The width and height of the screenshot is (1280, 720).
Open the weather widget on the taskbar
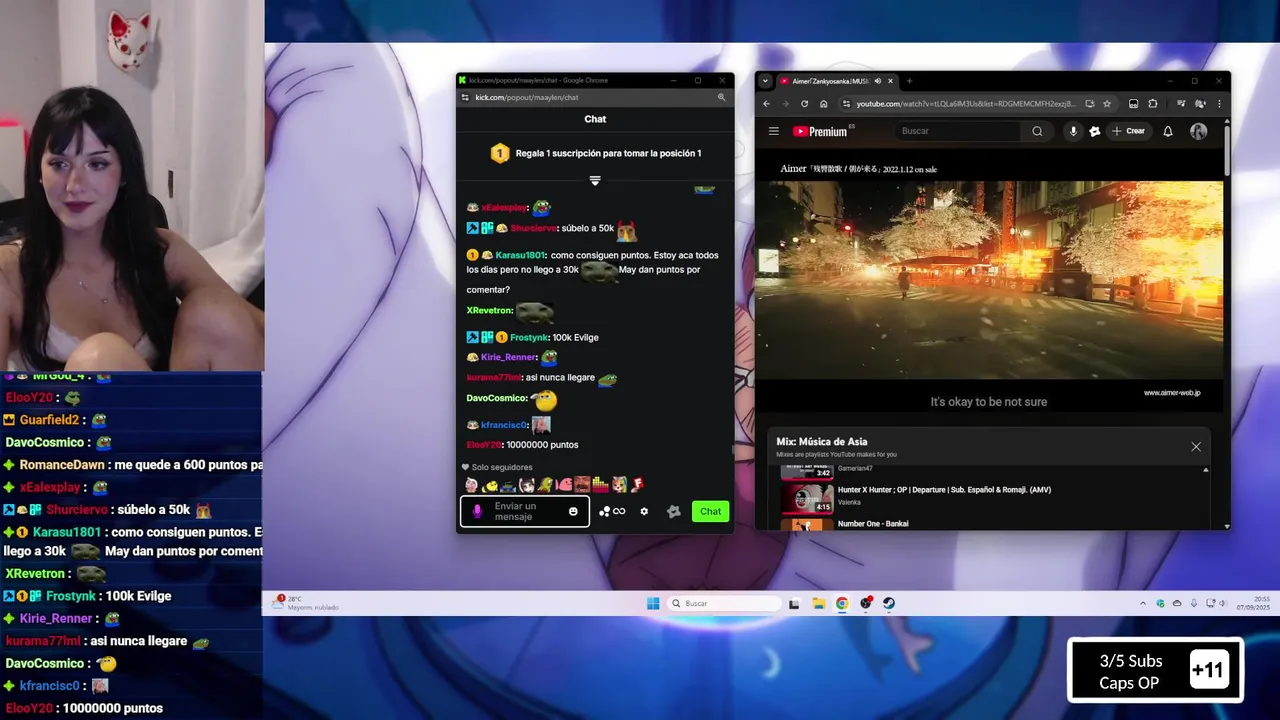tap(305, 602)
